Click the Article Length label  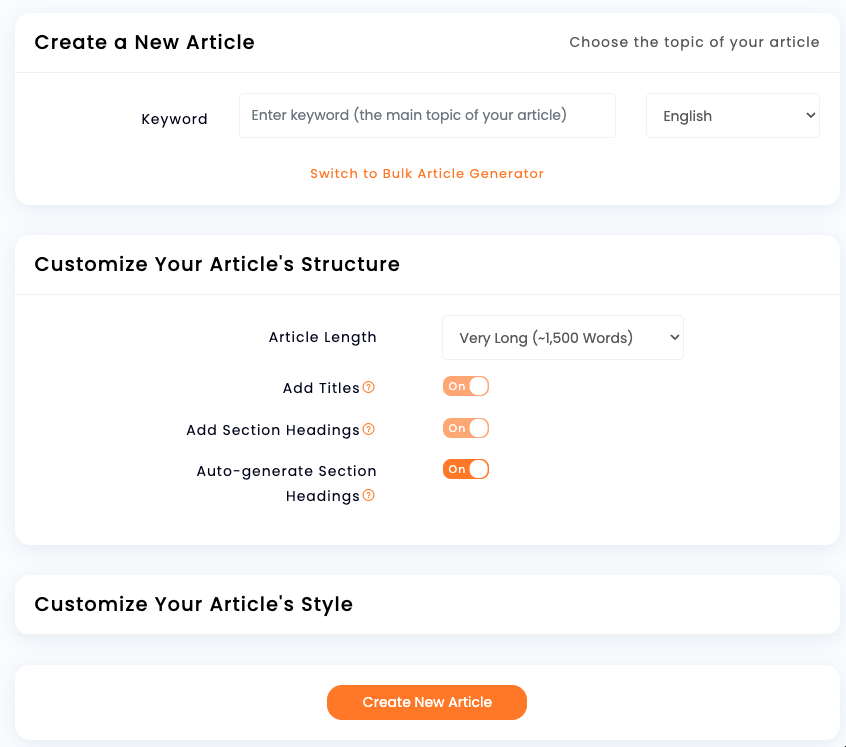[x=323, y=337]
